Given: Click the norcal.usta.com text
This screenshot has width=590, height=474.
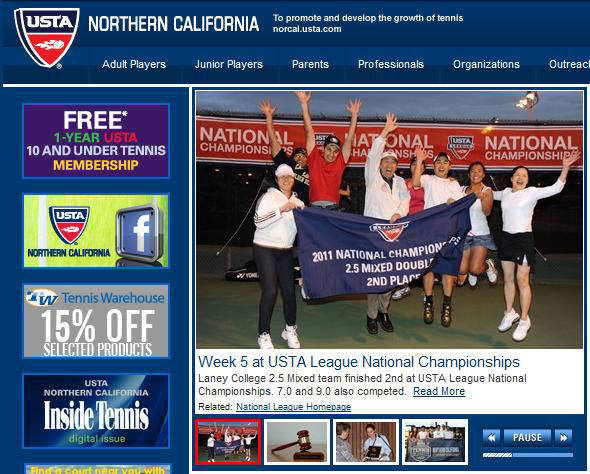Looking at the screenshot, I should tap(307, 29).
